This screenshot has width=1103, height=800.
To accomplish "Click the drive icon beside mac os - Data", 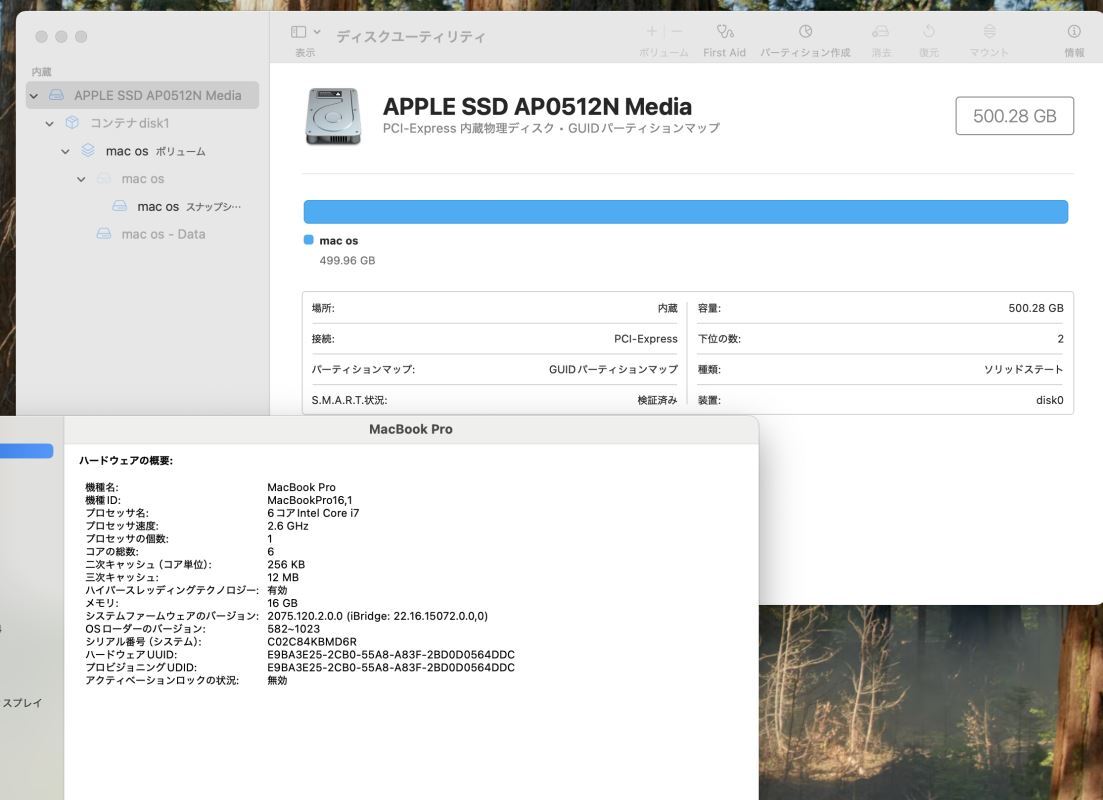I will (104, 234).
